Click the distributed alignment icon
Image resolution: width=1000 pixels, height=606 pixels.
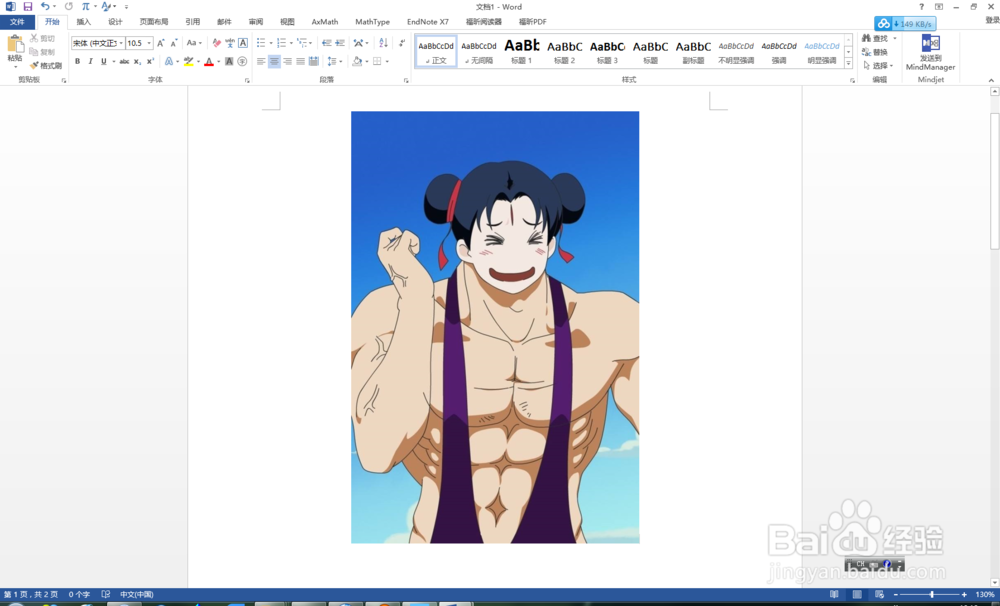(313, 61)
